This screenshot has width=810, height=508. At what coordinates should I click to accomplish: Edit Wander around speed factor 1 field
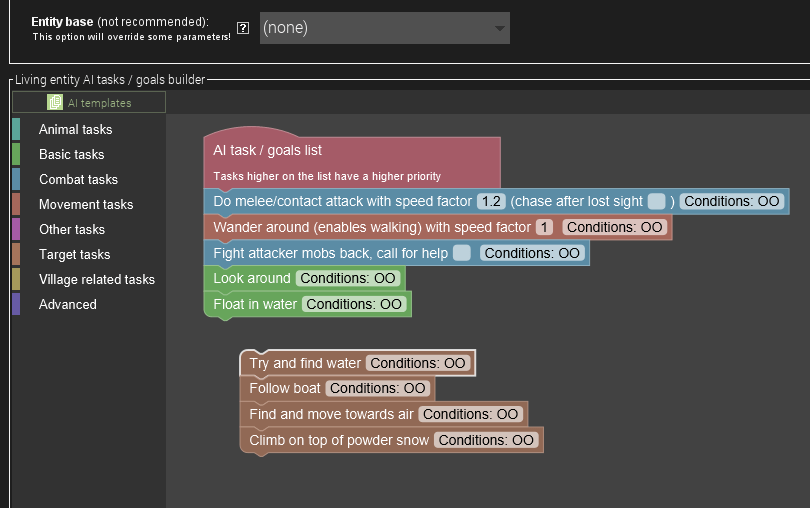(x=544, y=227)
